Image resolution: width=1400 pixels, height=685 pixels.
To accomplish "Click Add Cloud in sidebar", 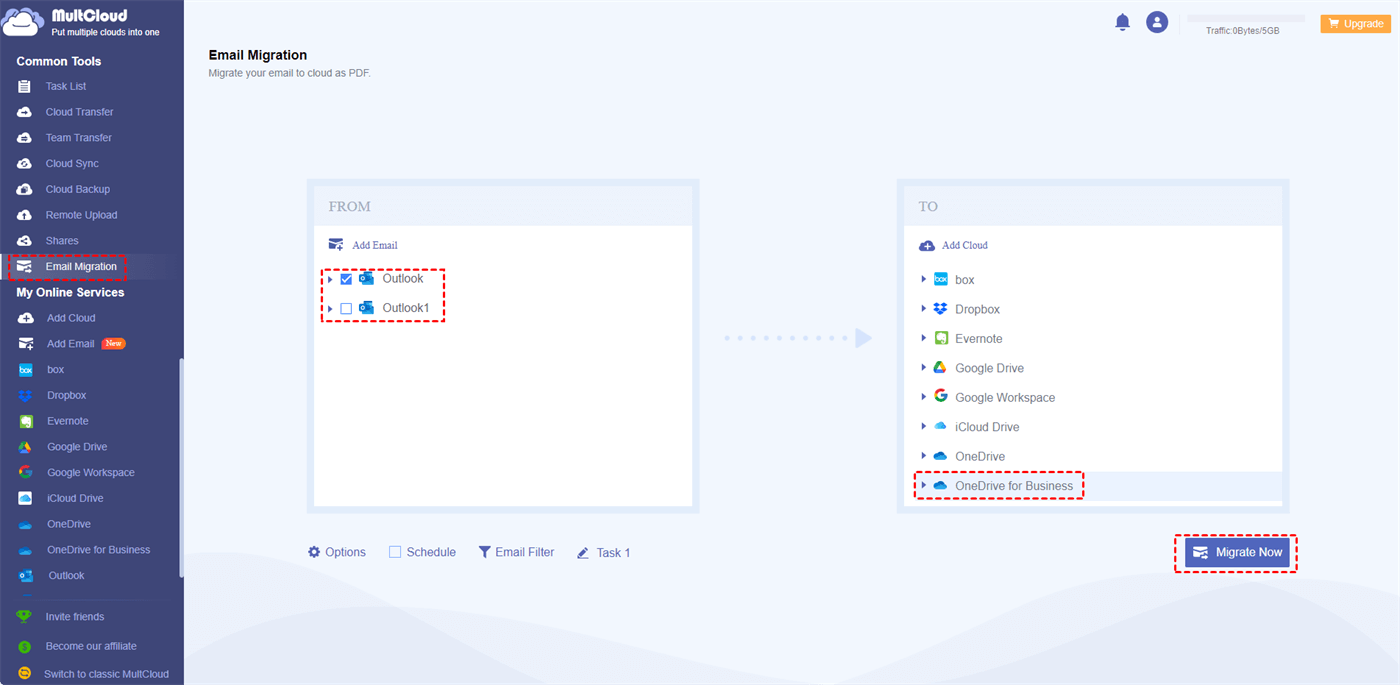I will (71, 318).
